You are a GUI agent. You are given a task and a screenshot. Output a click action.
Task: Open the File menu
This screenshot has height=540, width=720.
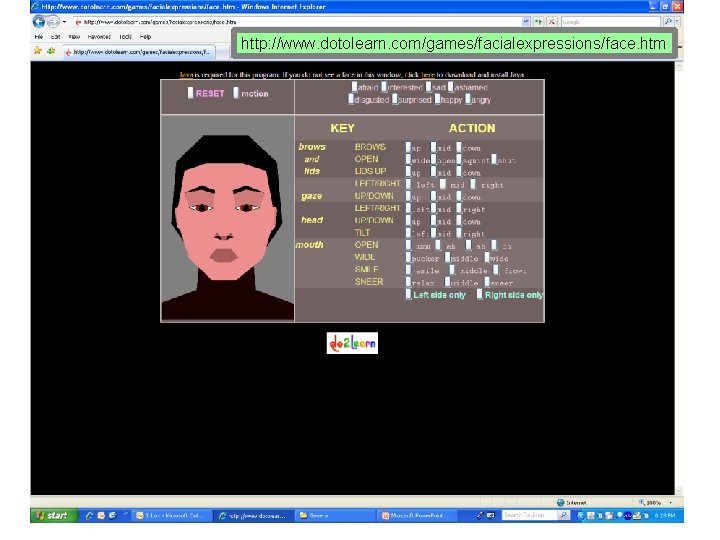(39, 37)
